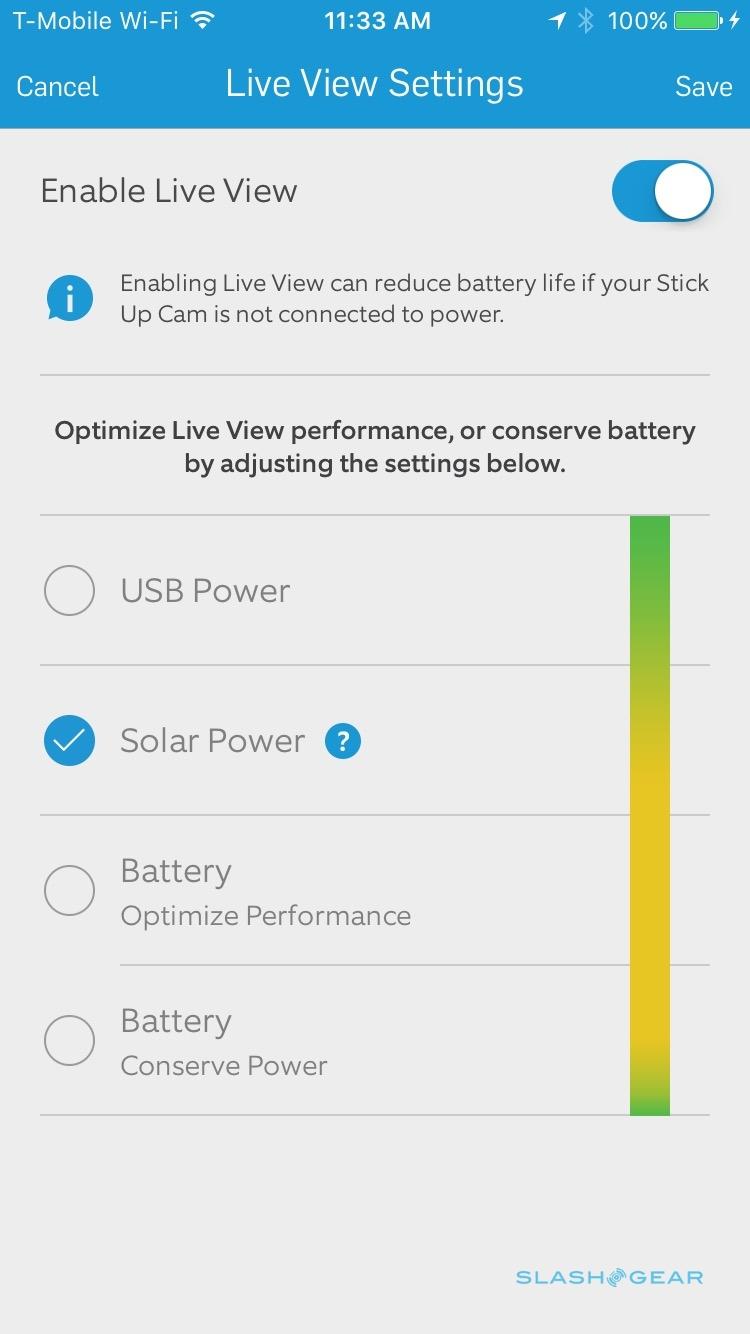
Task: Tap the Wi-Fi status icon
Action: (x=203, y=21)
